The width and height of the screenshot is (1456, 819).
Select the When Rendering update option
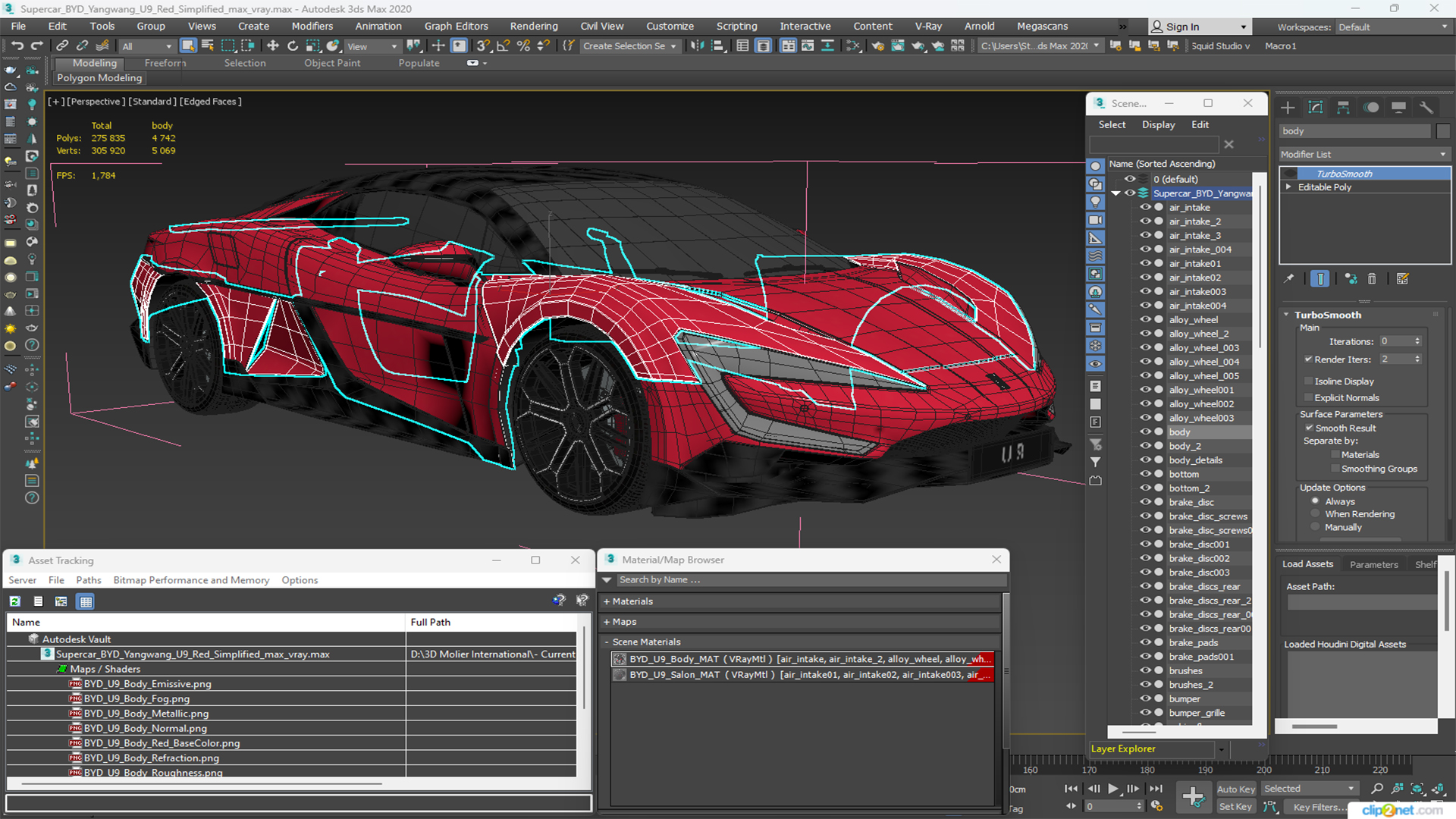point(1315,514)
